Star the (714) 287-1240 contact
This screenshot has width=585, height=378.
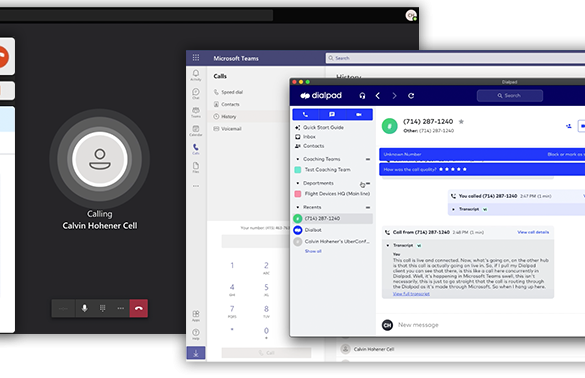click(461, 121)
